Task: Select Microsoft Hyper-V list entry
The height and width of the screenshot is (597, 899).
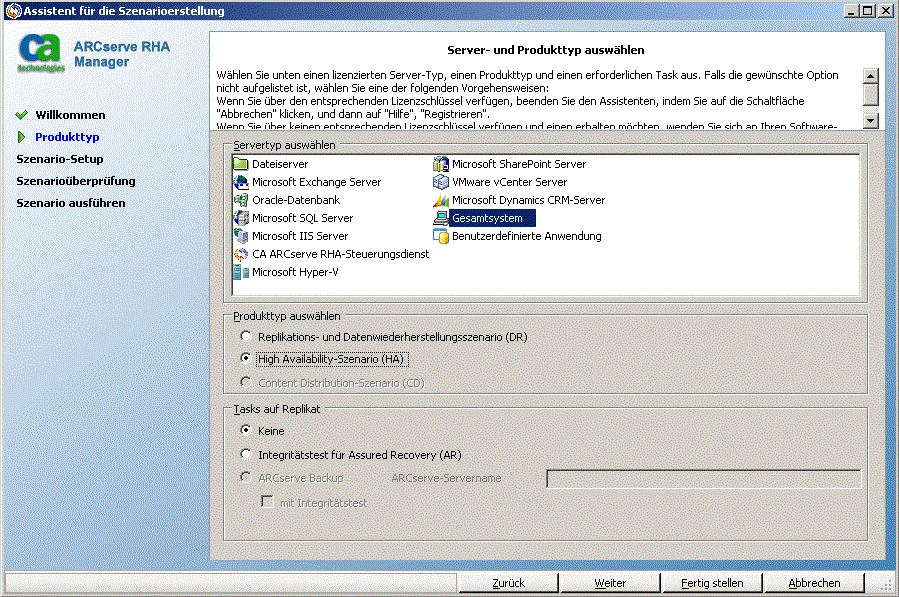Action: click(x=295, y=272)
